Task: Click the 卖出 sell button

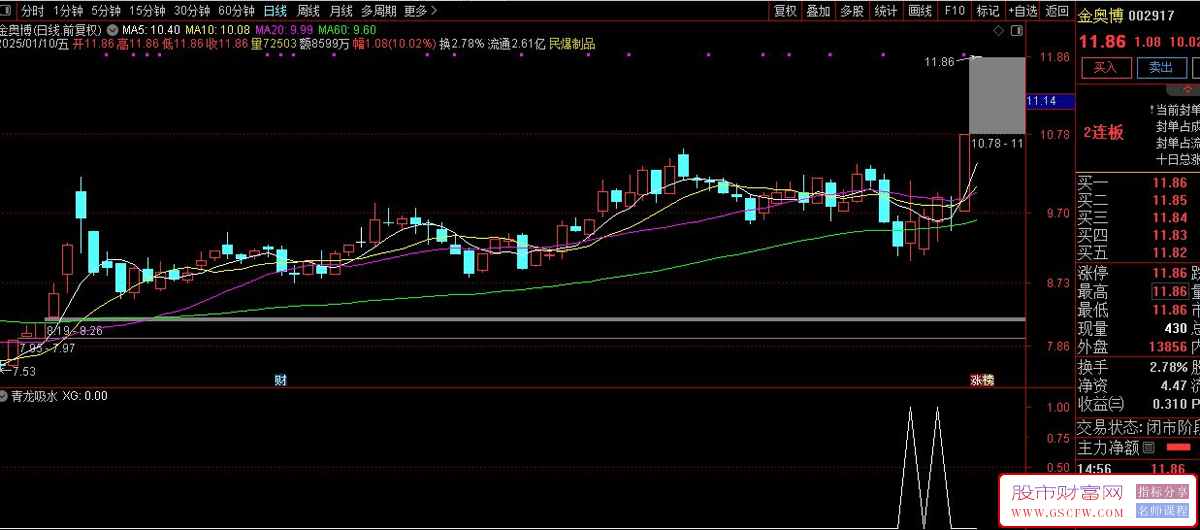Action: pos(1161,68)
